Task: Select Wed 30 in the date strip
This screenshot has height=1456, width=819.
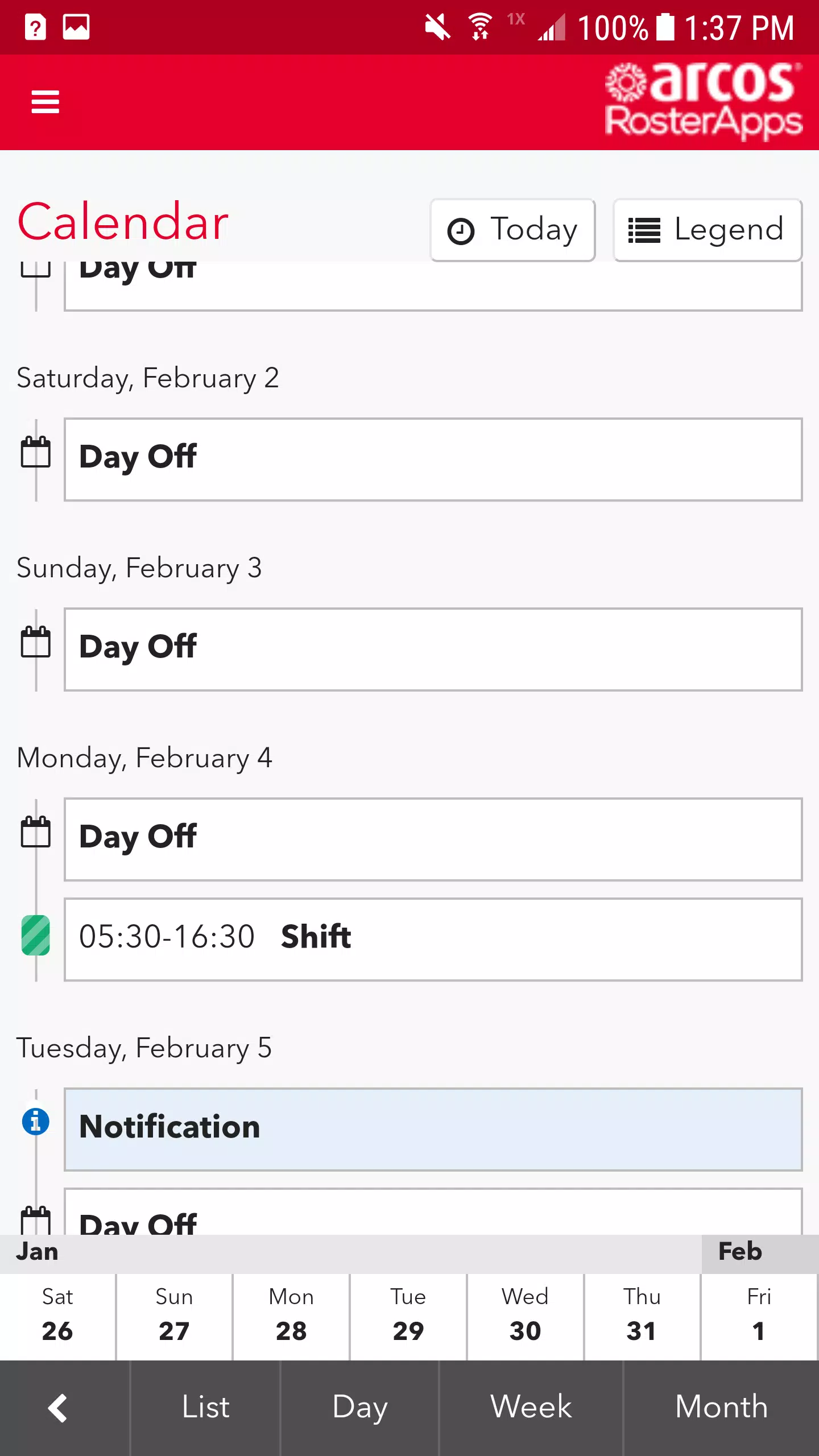Action: tap(525, 1316)
